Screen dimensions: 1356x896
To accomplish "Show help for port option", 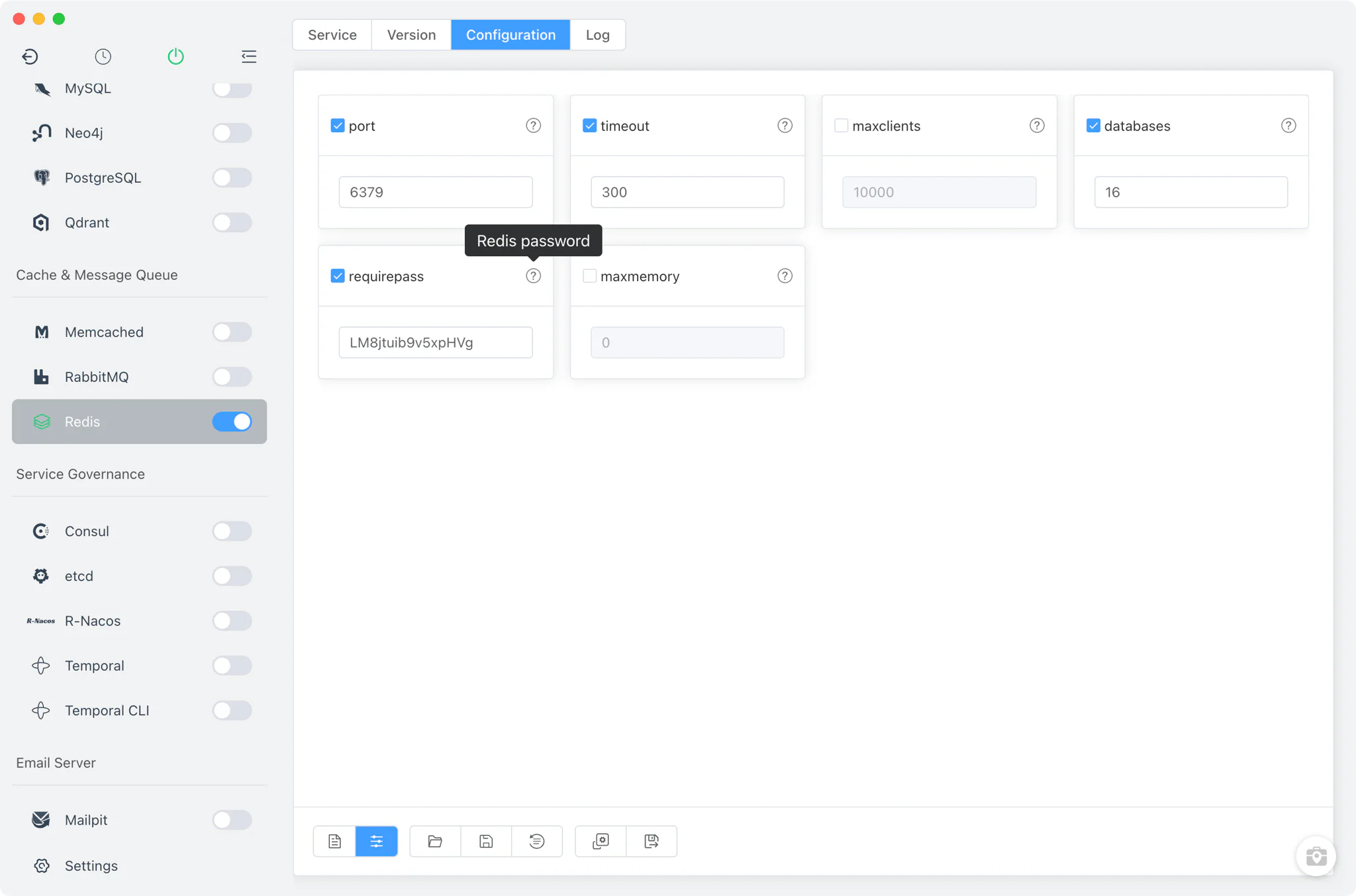I will 533,126.
